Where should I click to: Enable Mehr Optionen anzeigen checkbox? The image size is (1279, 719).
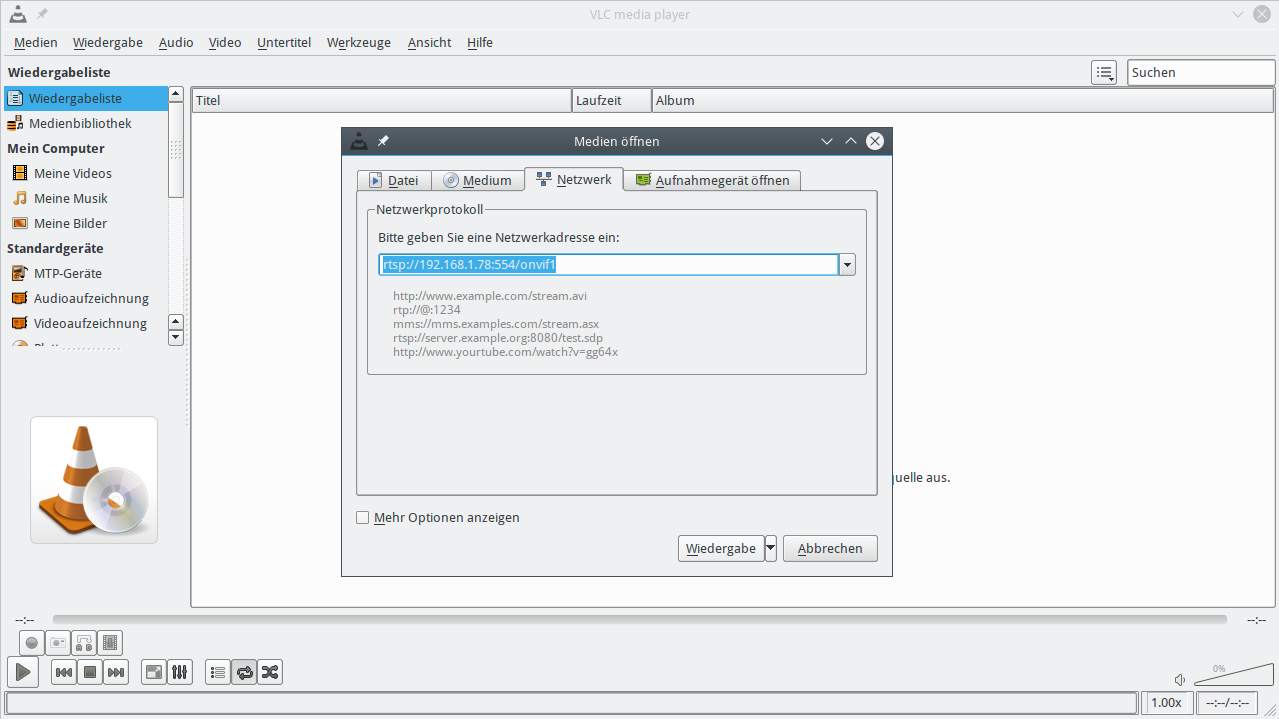point(363,518)
